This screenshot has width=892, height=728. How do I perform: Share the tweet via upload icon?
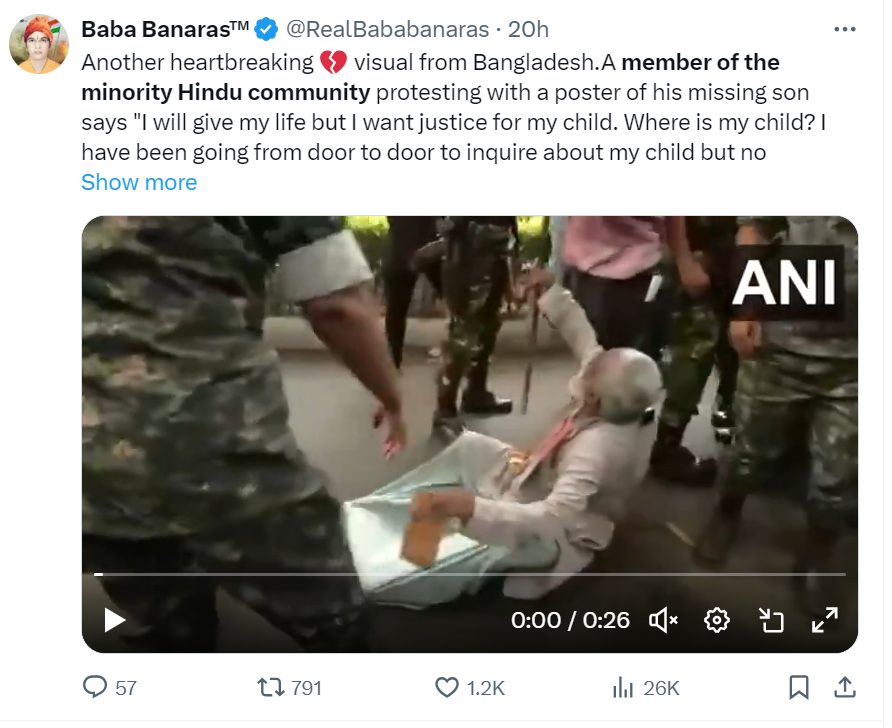tap(845, 687)
